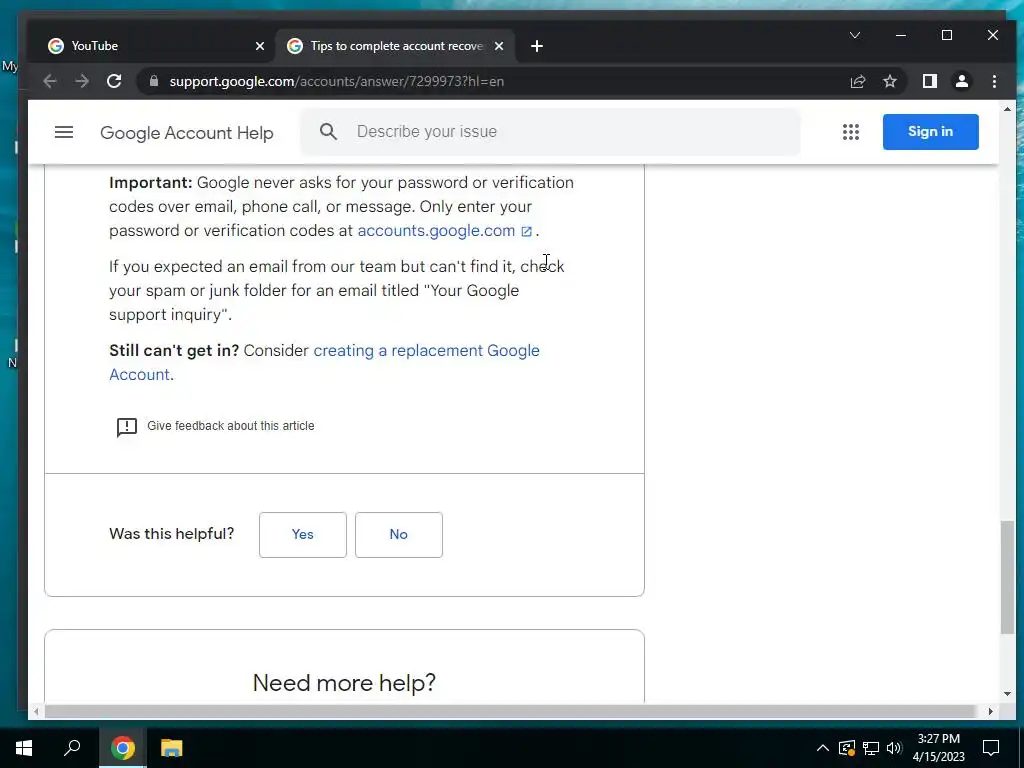Click the vertical scrollbar thumb
Viewport: 1024px width, 768px height.
[1008, 577]
